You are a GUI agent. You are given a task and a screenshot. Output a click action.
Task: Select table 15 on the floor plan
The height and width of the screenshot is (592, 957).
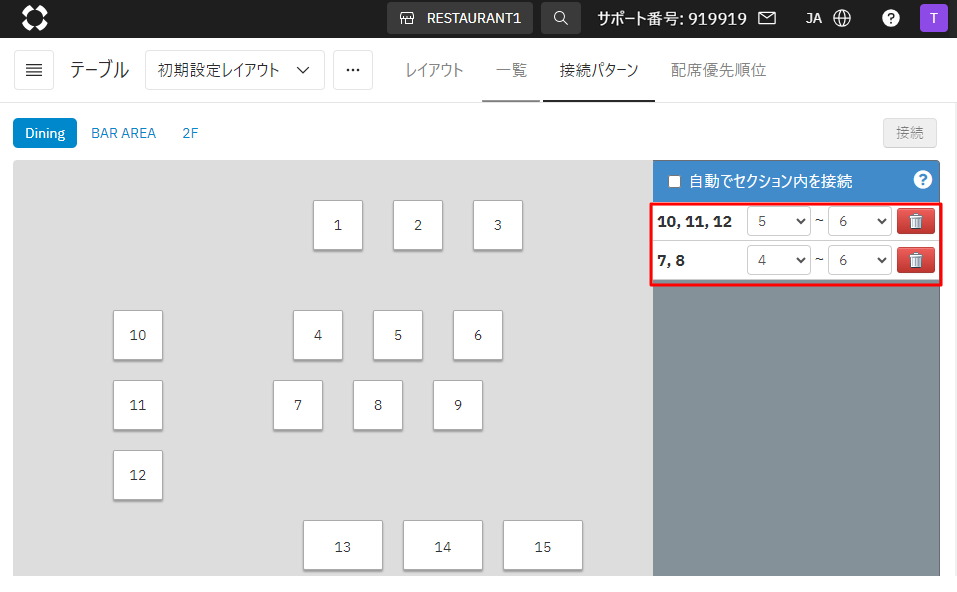pos(543,545)
